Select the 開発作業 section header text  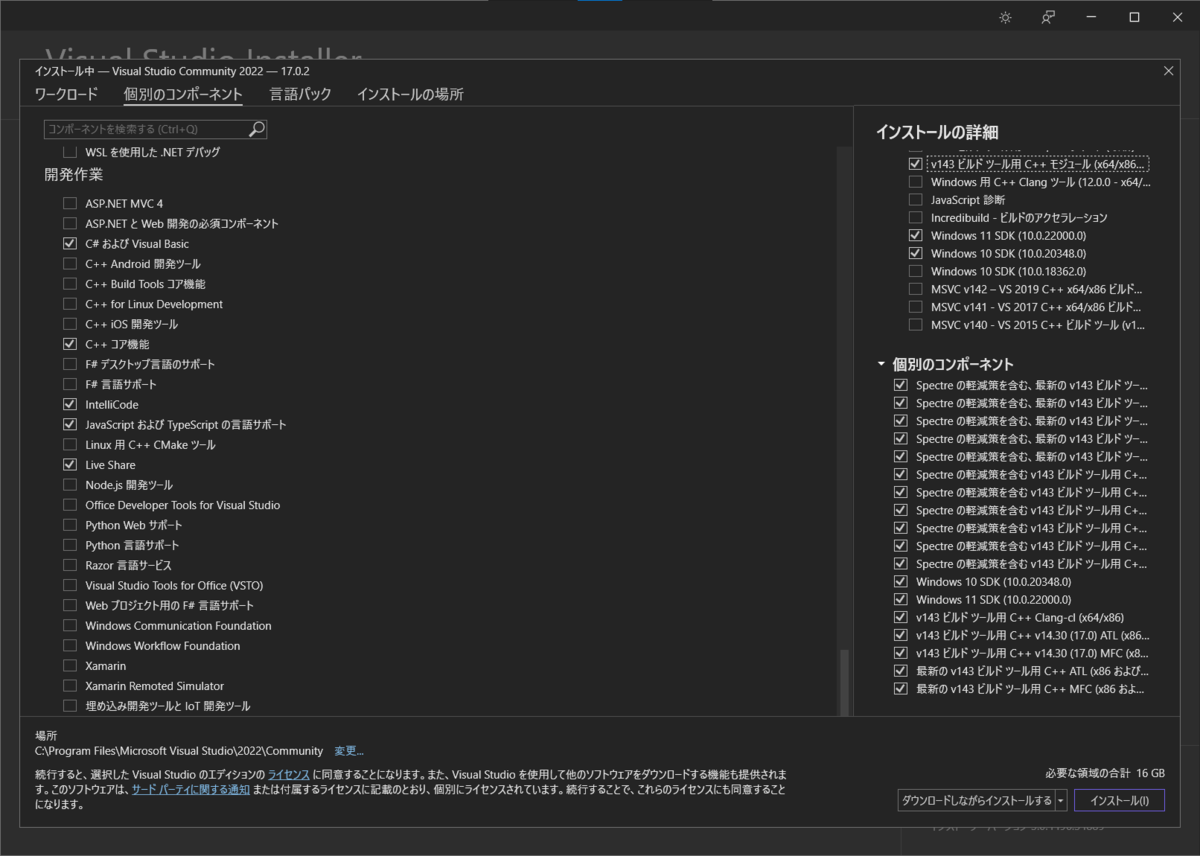coord(74,176)
